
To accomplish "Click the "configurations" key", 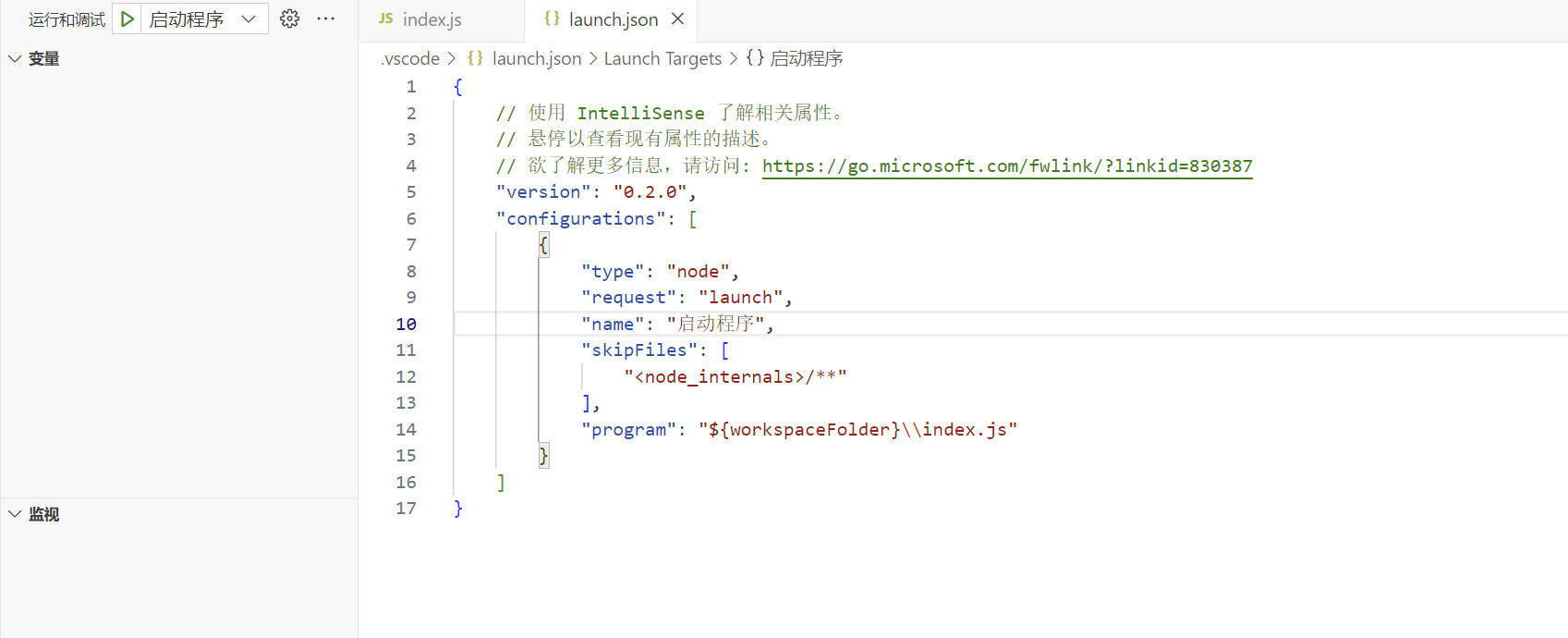I will (x=581, y=218).
